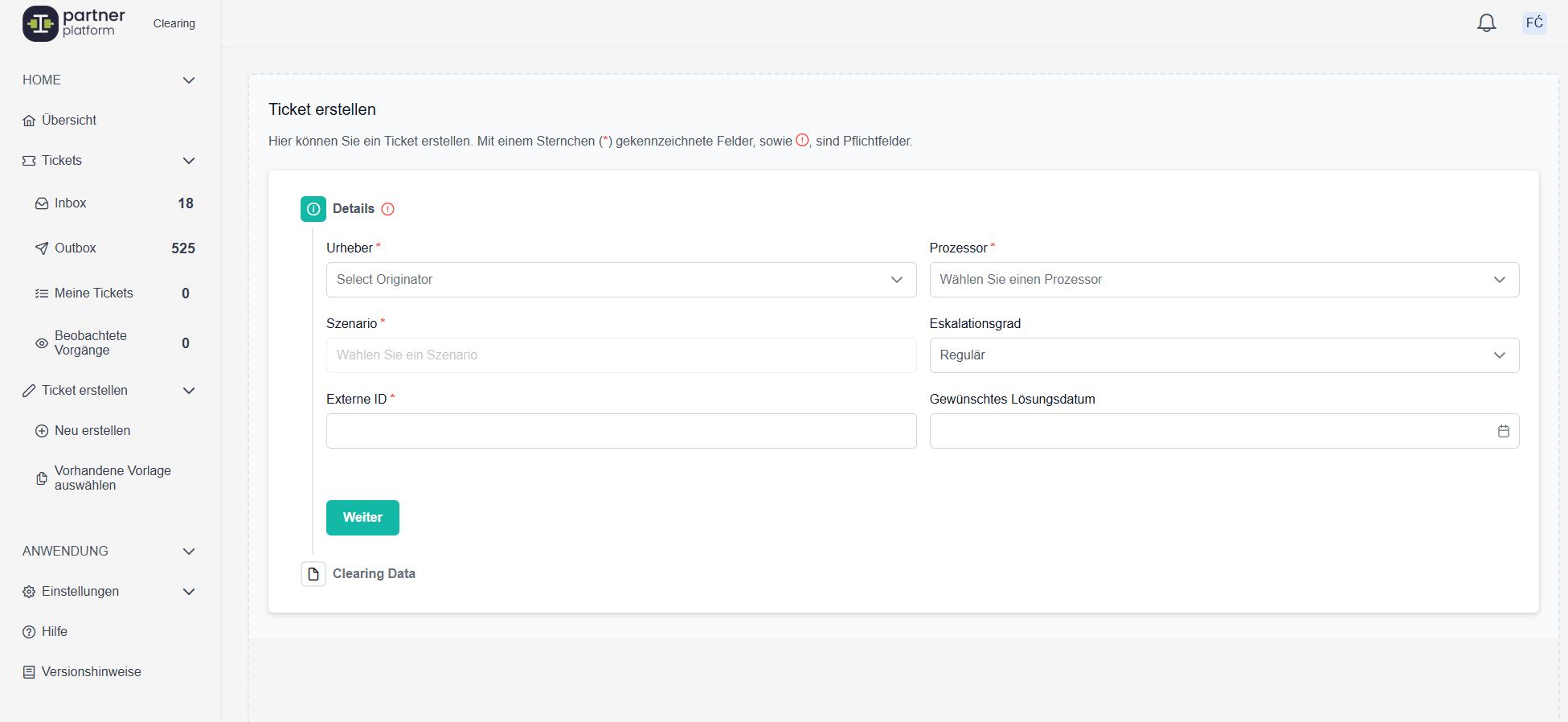Viewport: 1568px width, 722px height.
Task: Collapse the HOME sidebar section
Action: tap(189, 80)
